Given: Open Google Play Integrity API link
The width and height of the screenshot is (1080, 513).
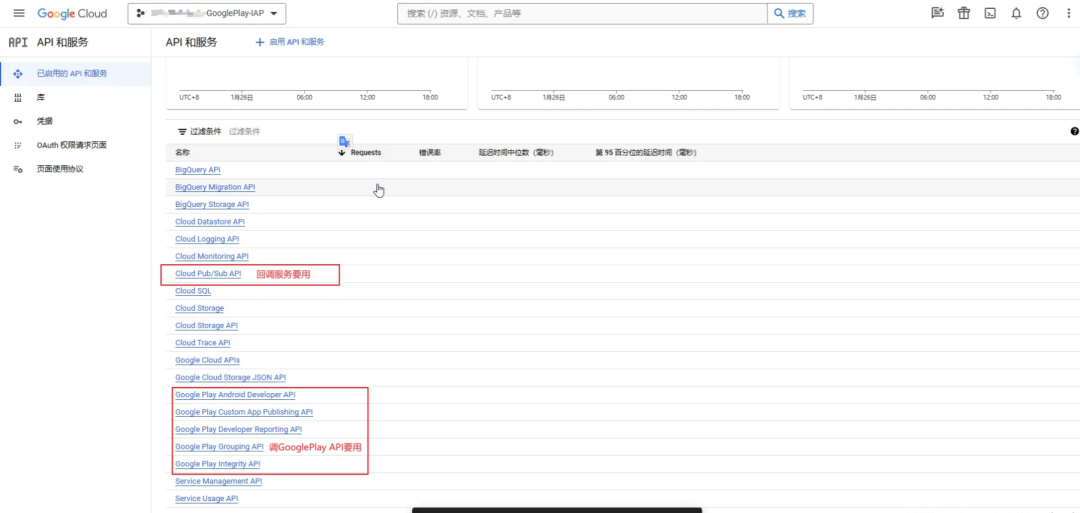Looking at the screenshot, I should point(218,464).
